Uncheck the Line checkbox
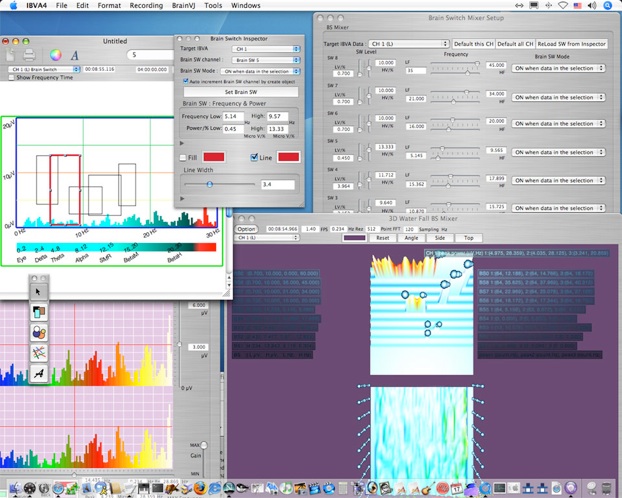 [x=253, y=156]
